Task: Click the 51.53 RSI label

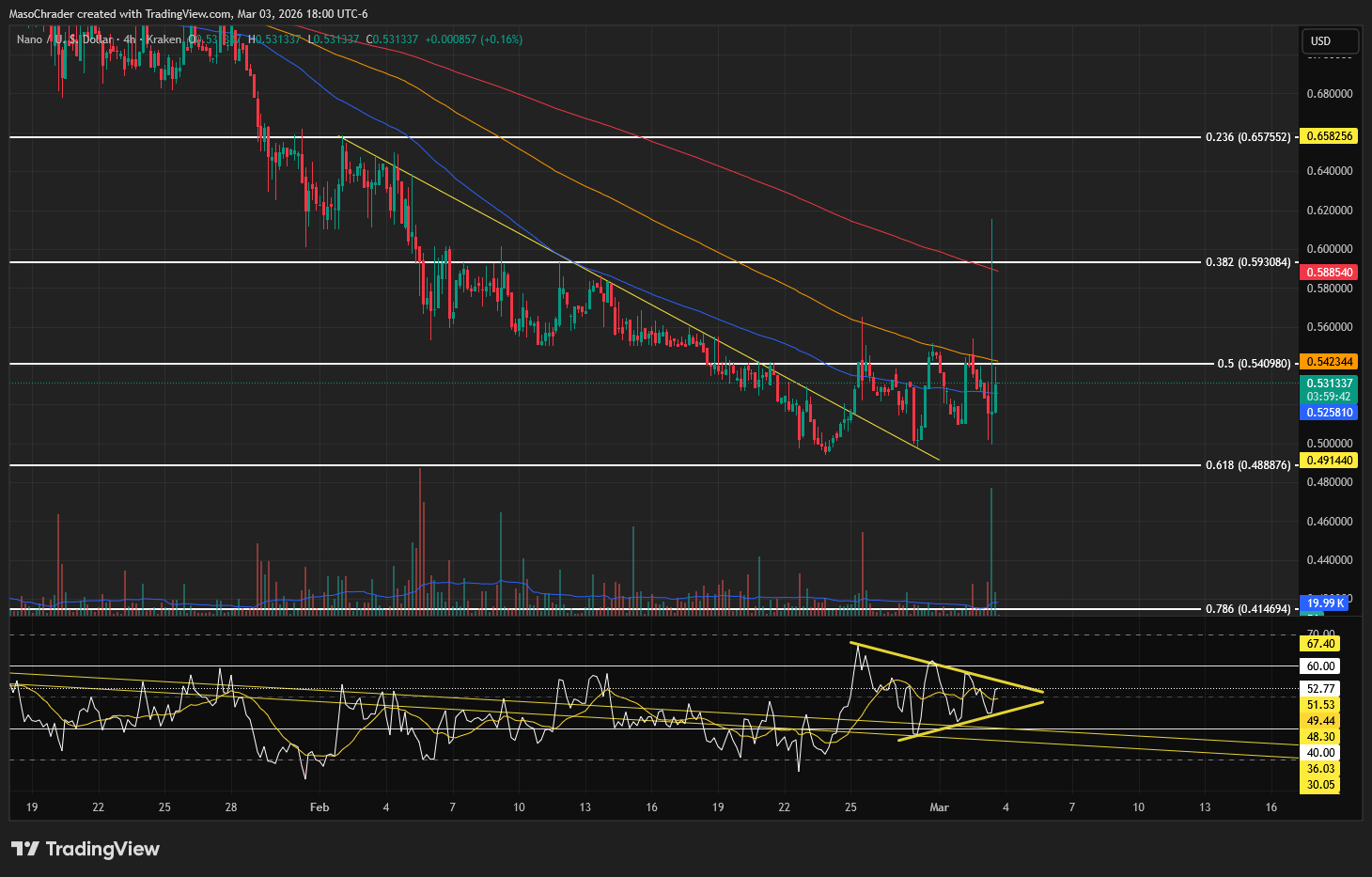Action: click(1320, 705)
